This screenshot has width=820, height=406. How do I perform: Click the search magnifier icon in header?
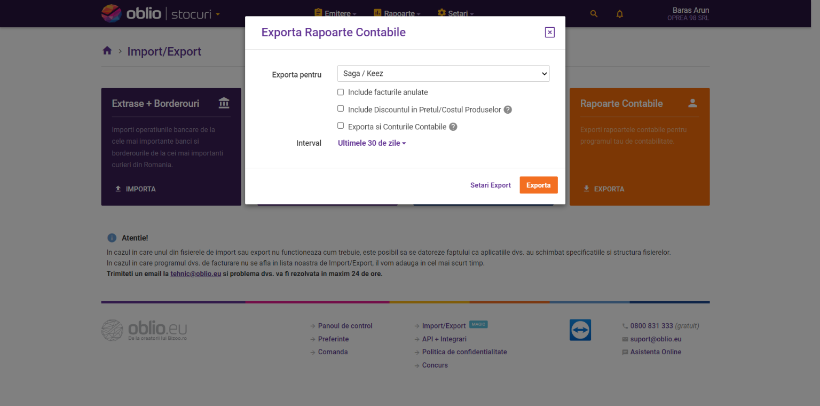[594, 14]
